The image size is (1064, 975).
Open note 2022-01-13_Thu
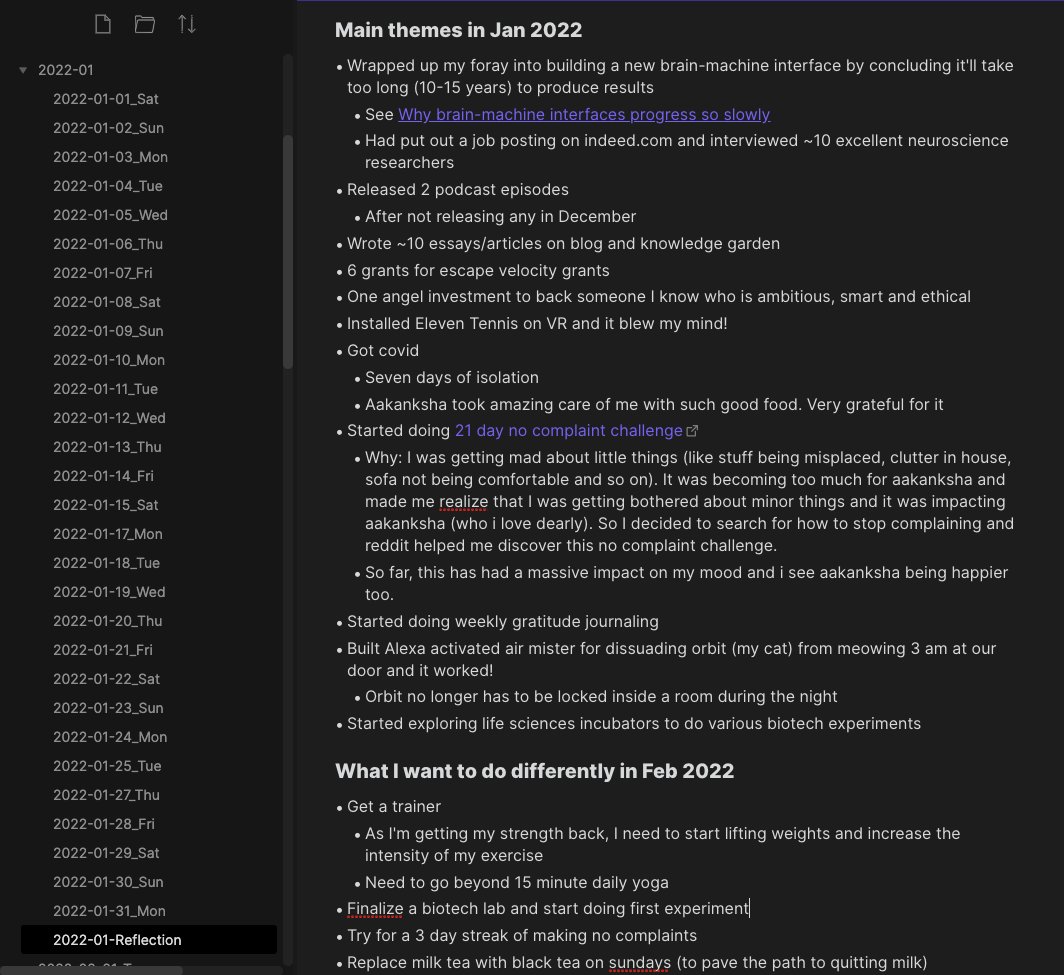(x=107, y=447)
